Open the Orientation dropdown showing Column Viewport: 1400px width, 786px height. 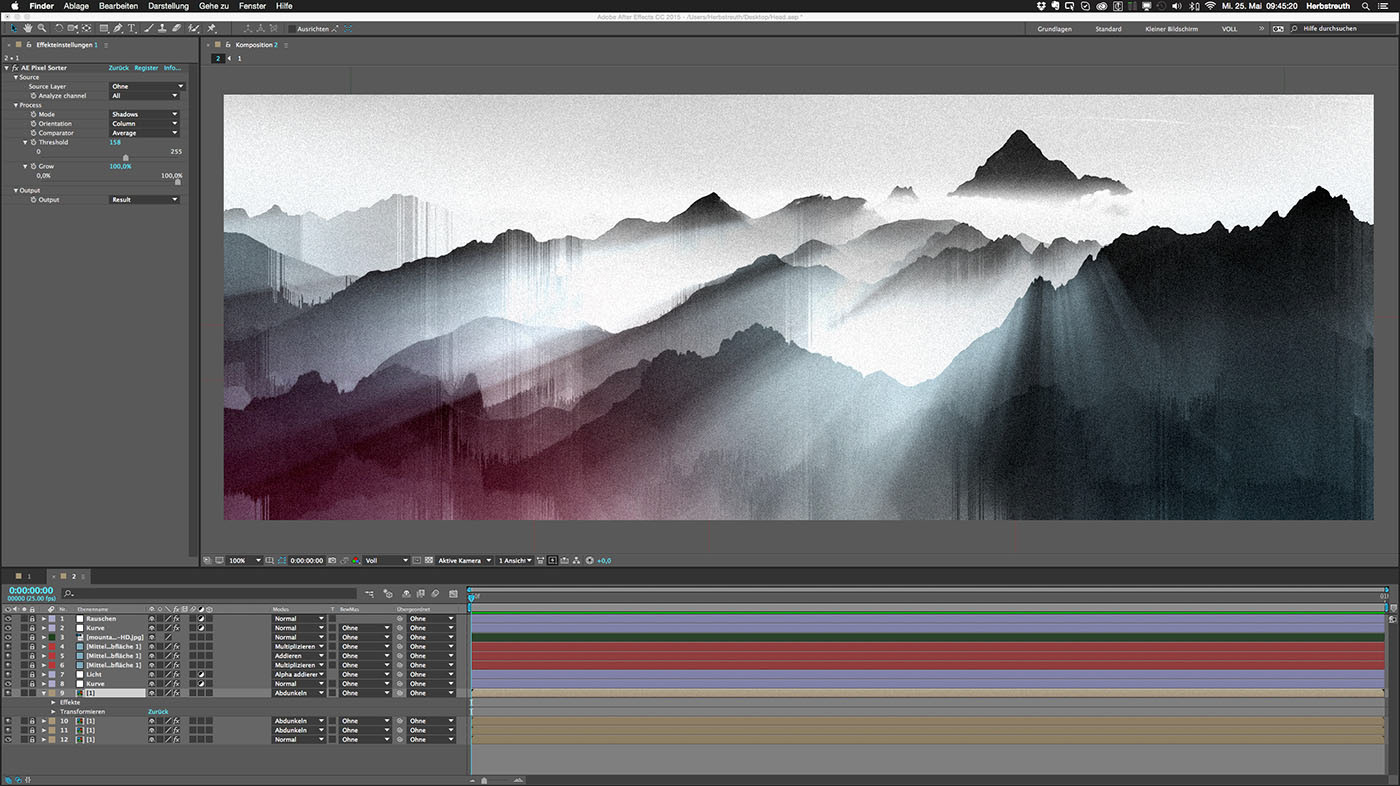[x=145, y=124]
